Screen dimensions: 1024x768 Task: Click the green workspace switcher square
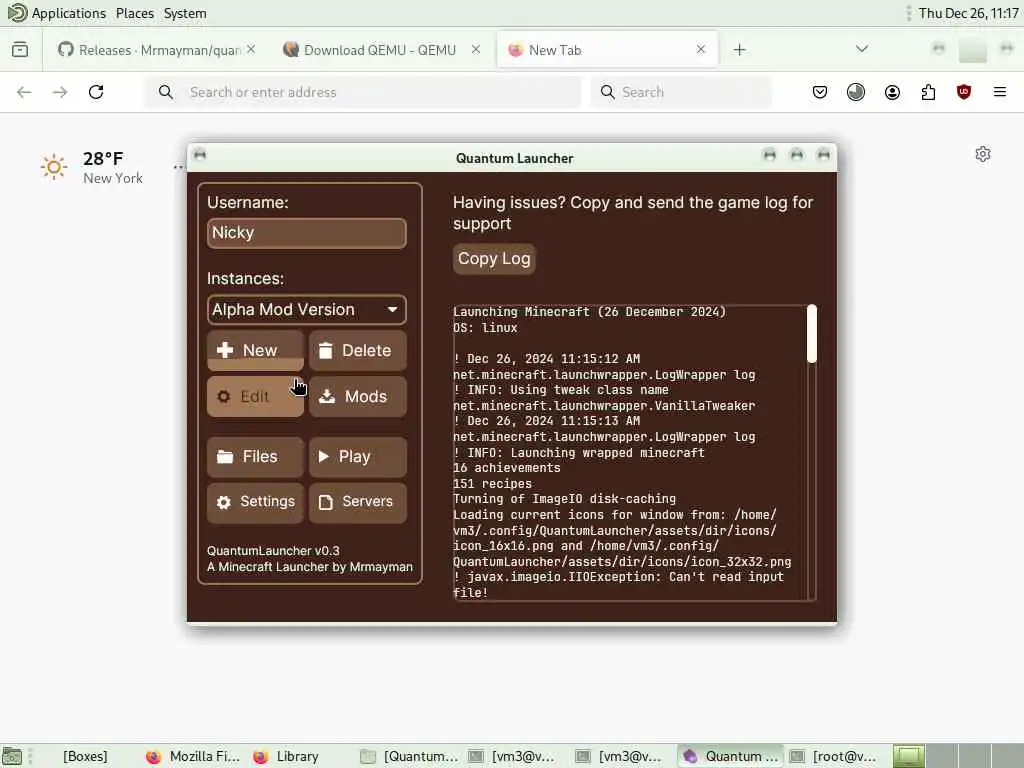tap(908, 756)
